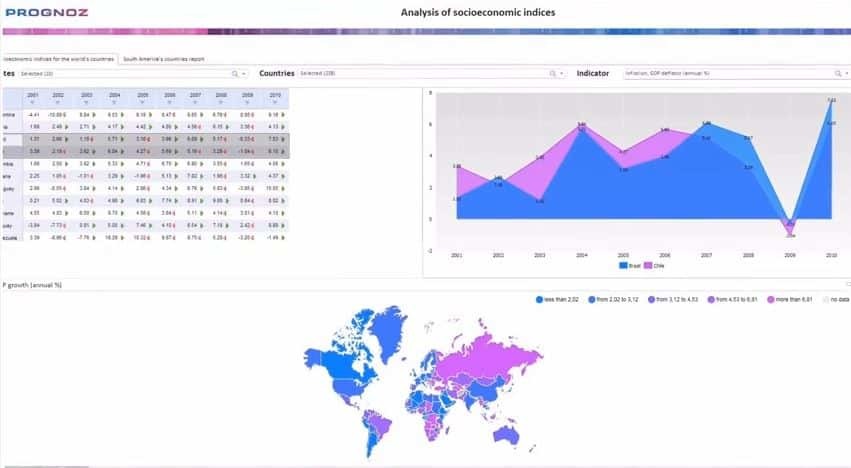Click the search icon in the Indicator selector

(835, 73)
